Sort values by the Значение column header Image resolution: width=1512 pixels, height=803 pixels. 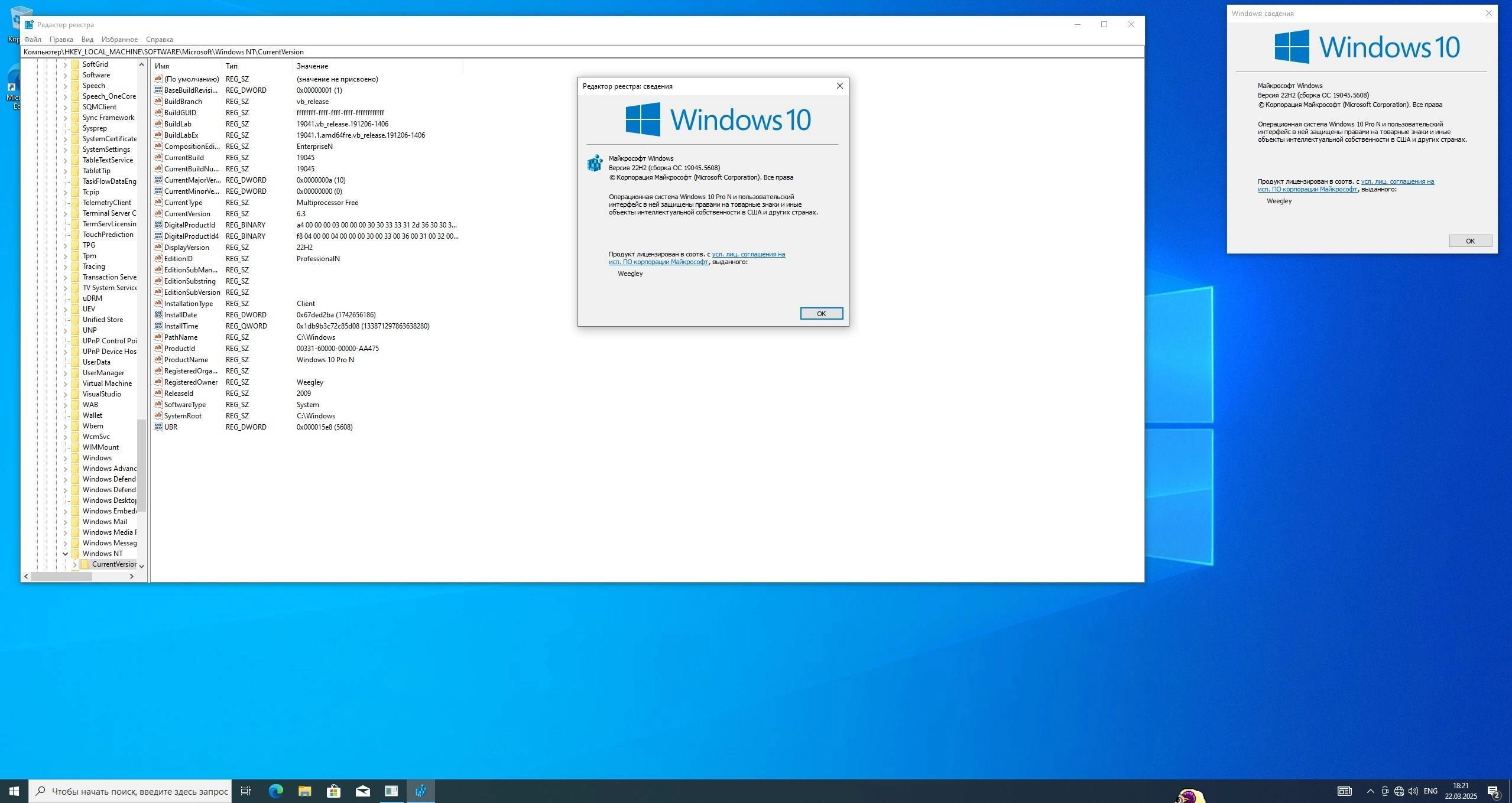tap(377, 66)
